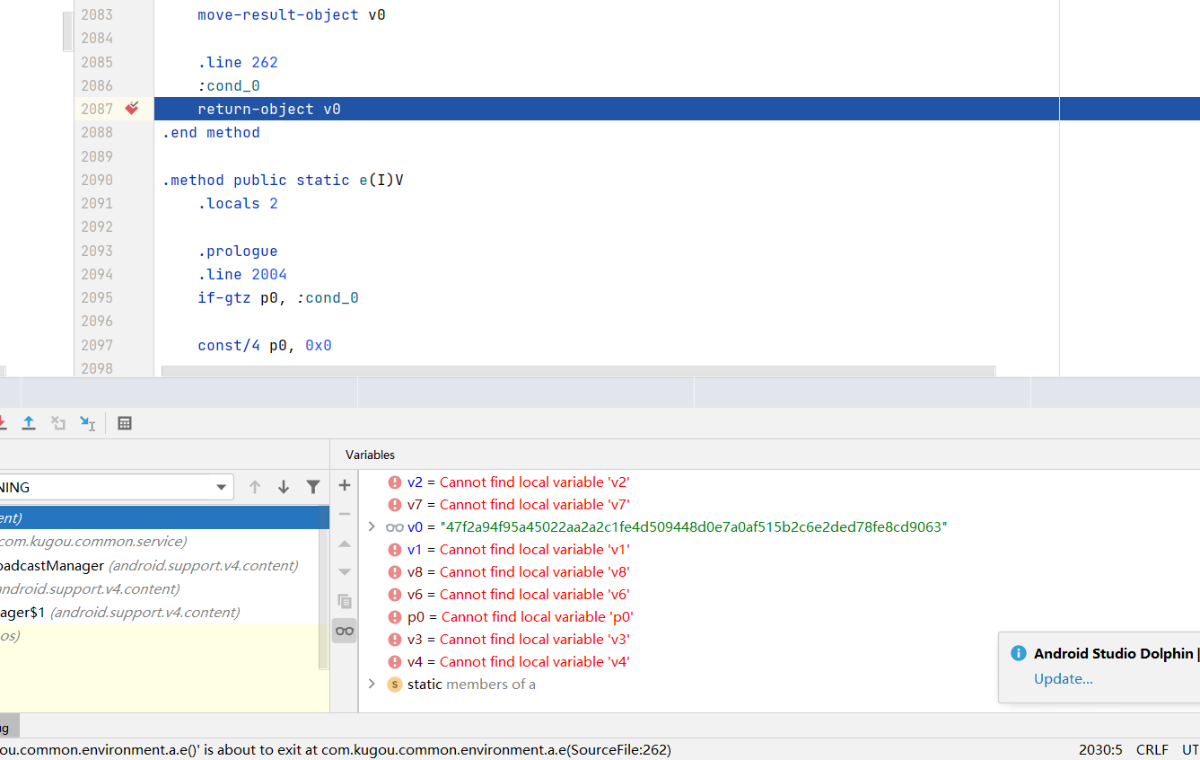1200x760 pixels.
Task: Click the 2030:5 cursor position indicator
Action: click(1100, 750)
